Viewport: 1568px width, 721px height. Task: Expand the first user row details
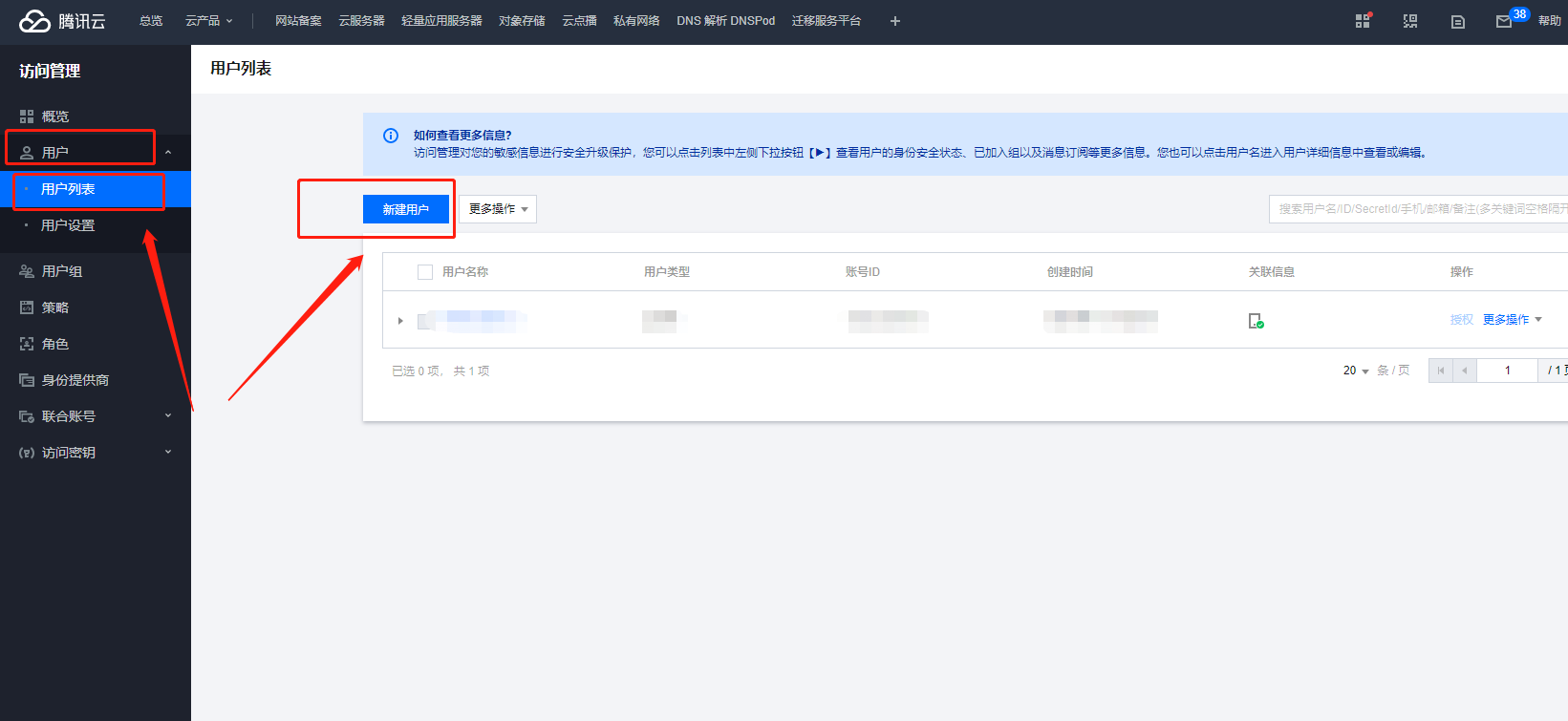point(400,321)
